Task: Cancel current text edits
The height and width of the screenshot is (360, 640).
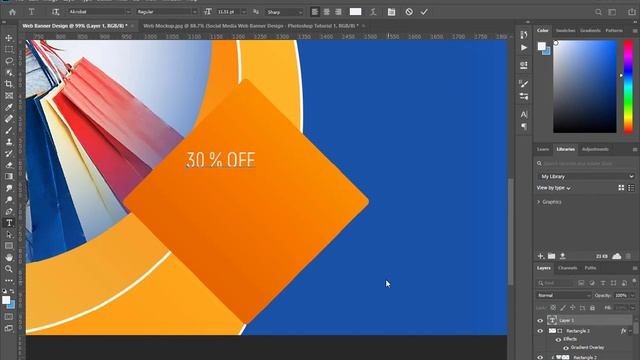Action: (409, 12)
